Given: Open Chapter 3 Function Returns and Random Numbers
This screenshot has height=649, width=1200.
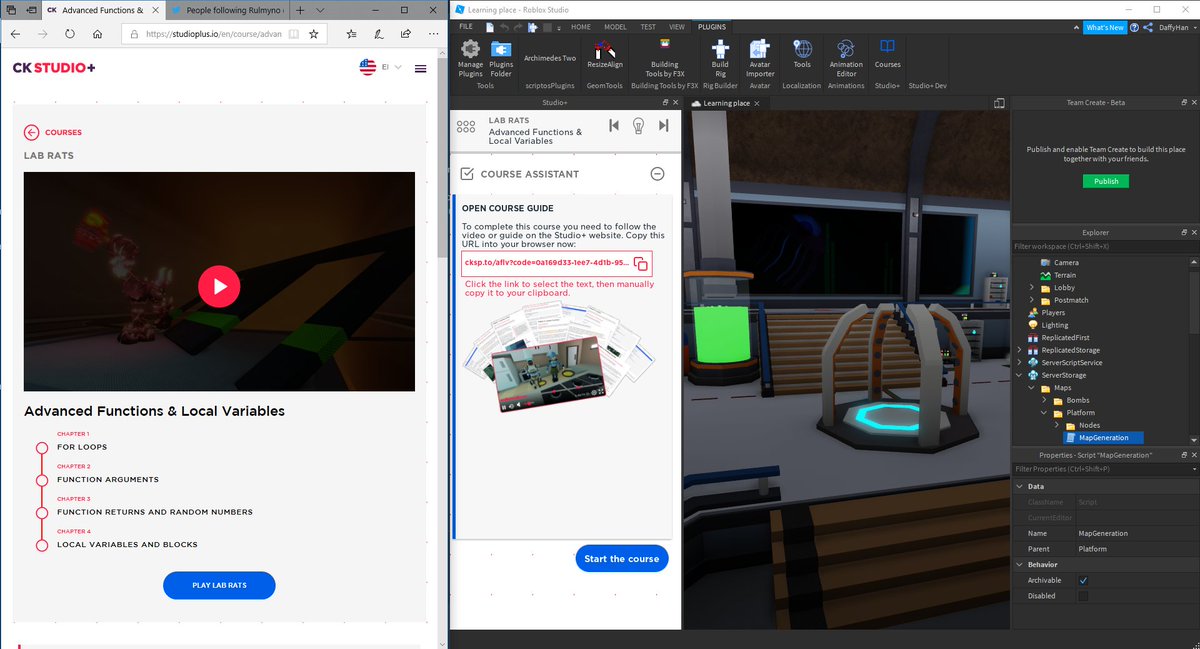Looking at the screenshot, I should point(155,512).
